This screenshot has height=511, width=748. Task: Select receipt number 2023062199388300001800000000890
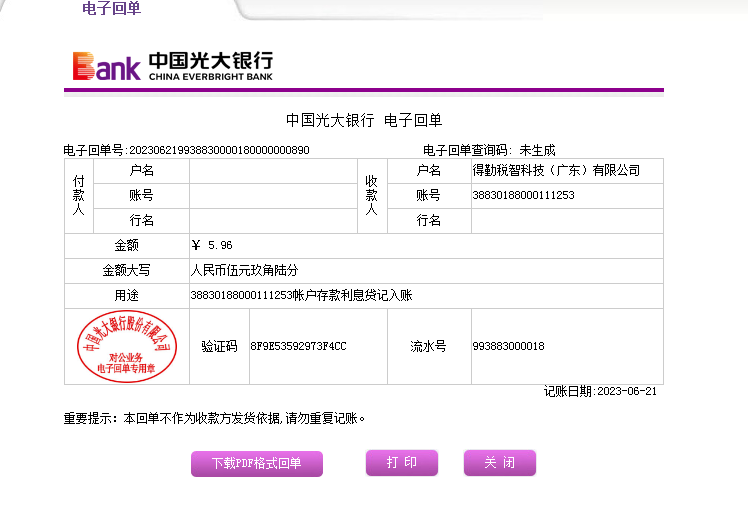coord(219,150)
